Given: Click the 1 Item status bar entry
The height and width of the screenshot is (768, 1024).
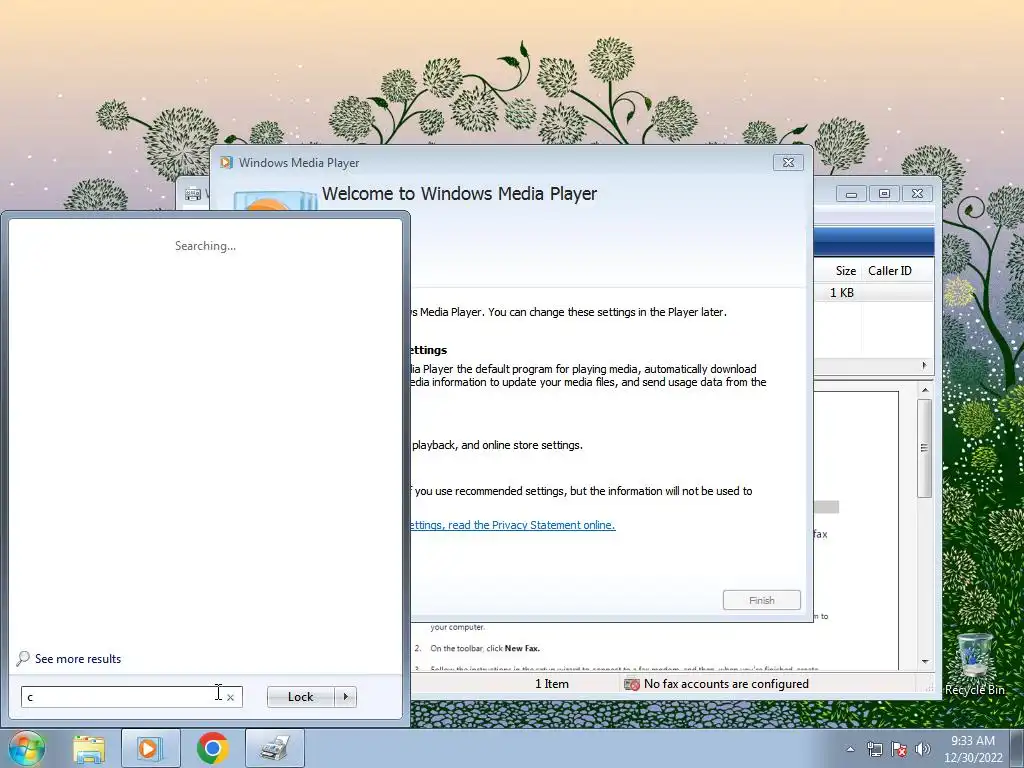Looking at the screenshot, I should point(552,684).
